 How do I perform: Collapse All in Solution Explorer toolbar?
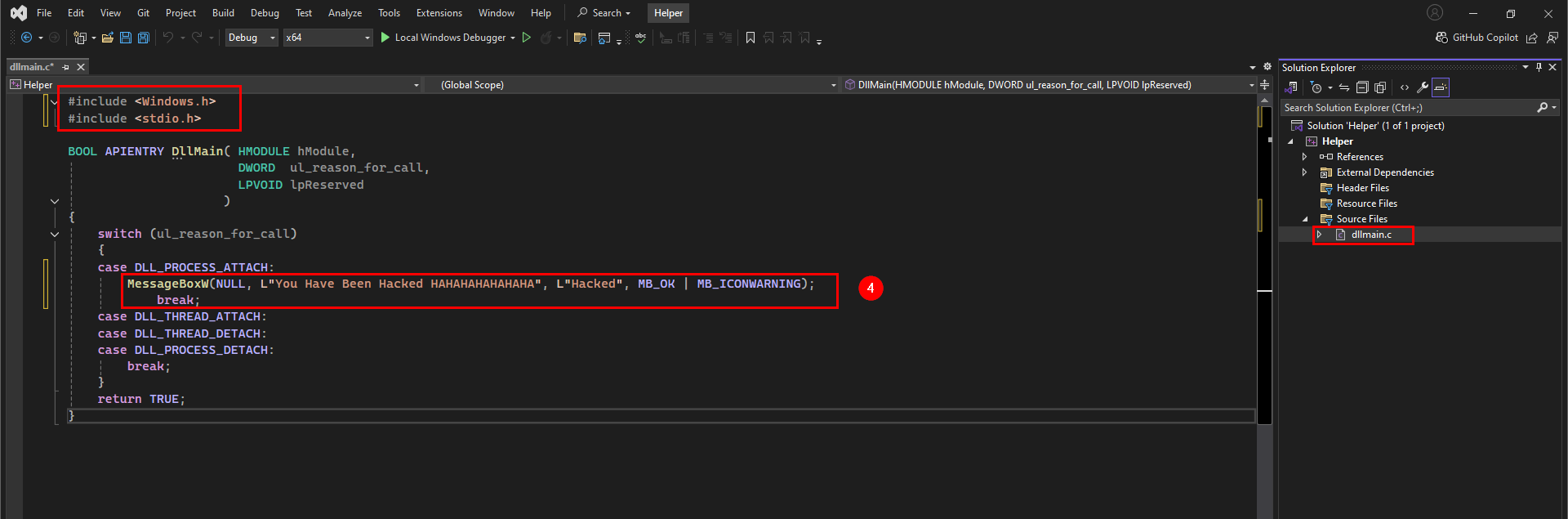coord(1362,87)
